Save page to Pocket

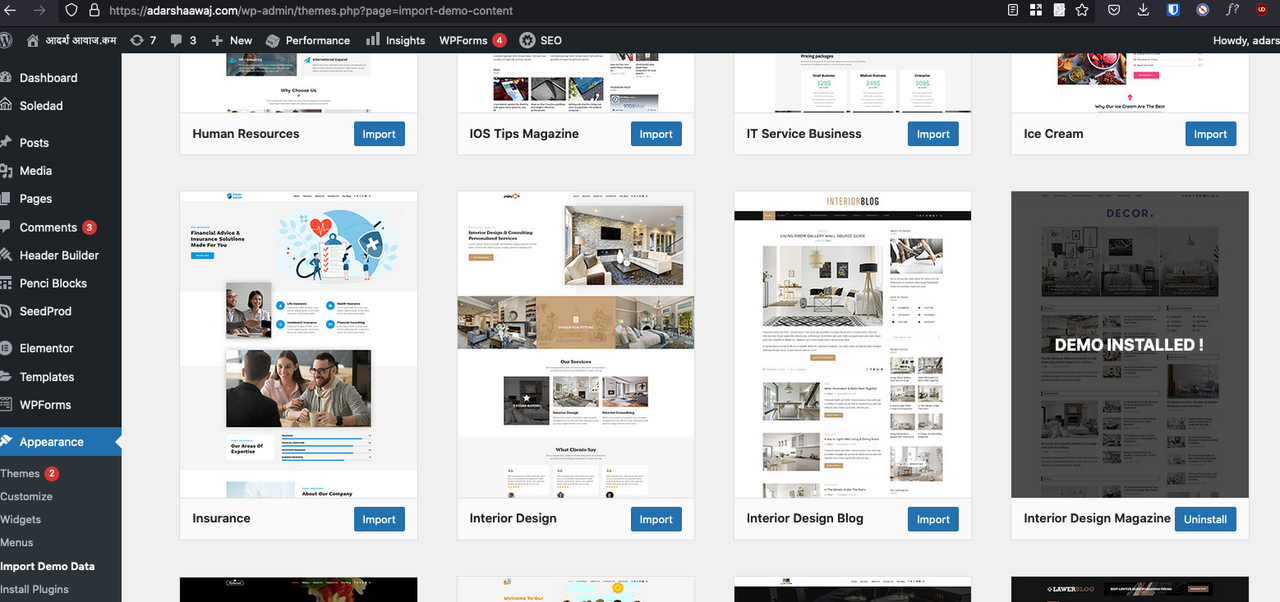coord(1113,10)
